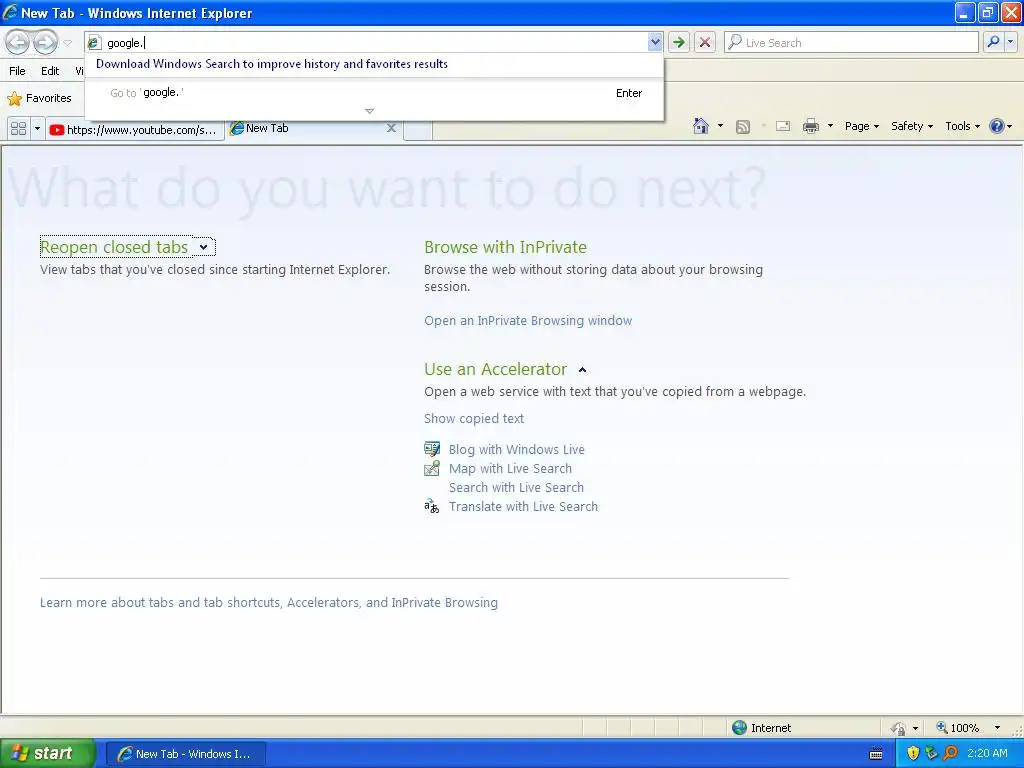Click the Print icon
Screen dimensions: 1024x768
[810, 126]
